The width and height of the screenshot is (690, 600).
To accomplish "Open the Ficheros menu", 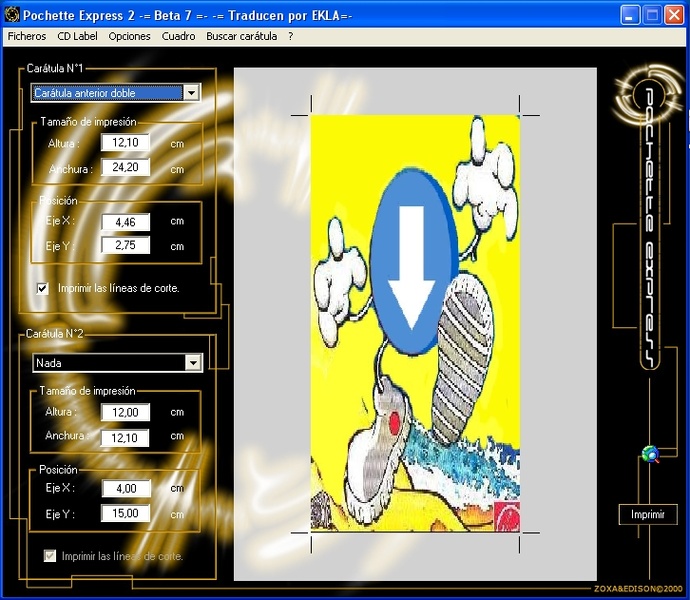I will coord(27,36).
